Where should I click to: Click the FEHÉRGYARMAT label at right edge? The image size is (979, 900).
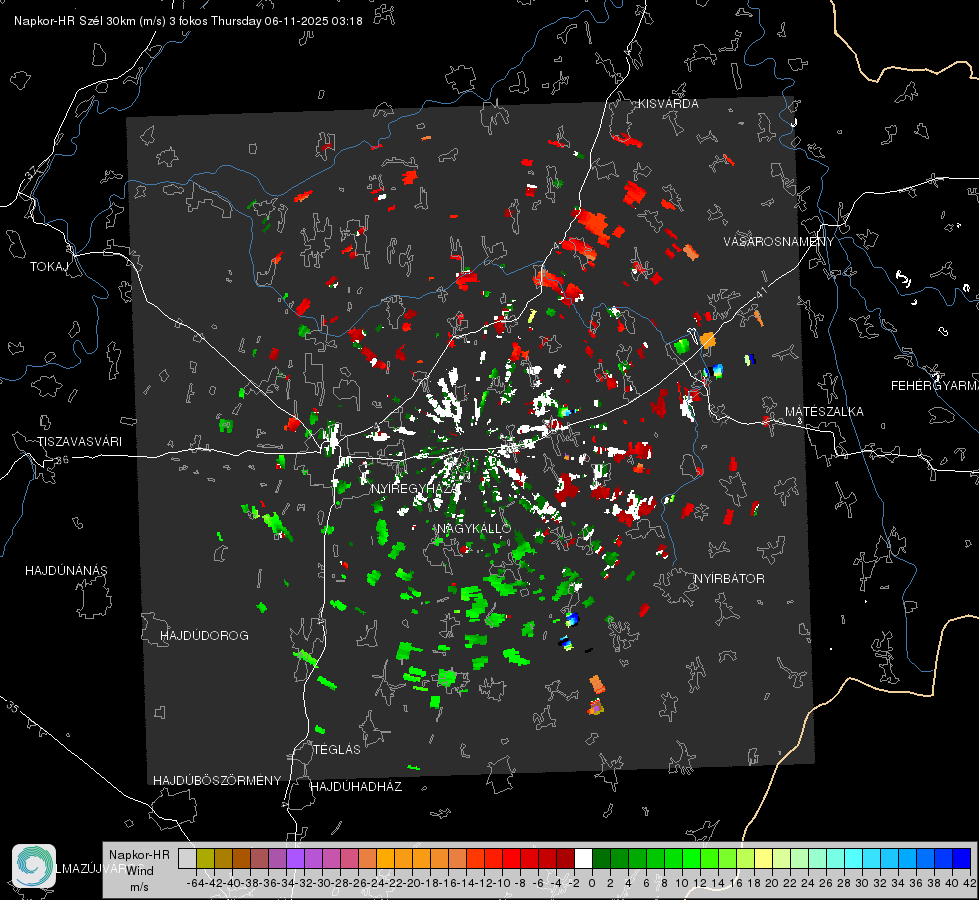pyautogui.click(x=935, y=386)
